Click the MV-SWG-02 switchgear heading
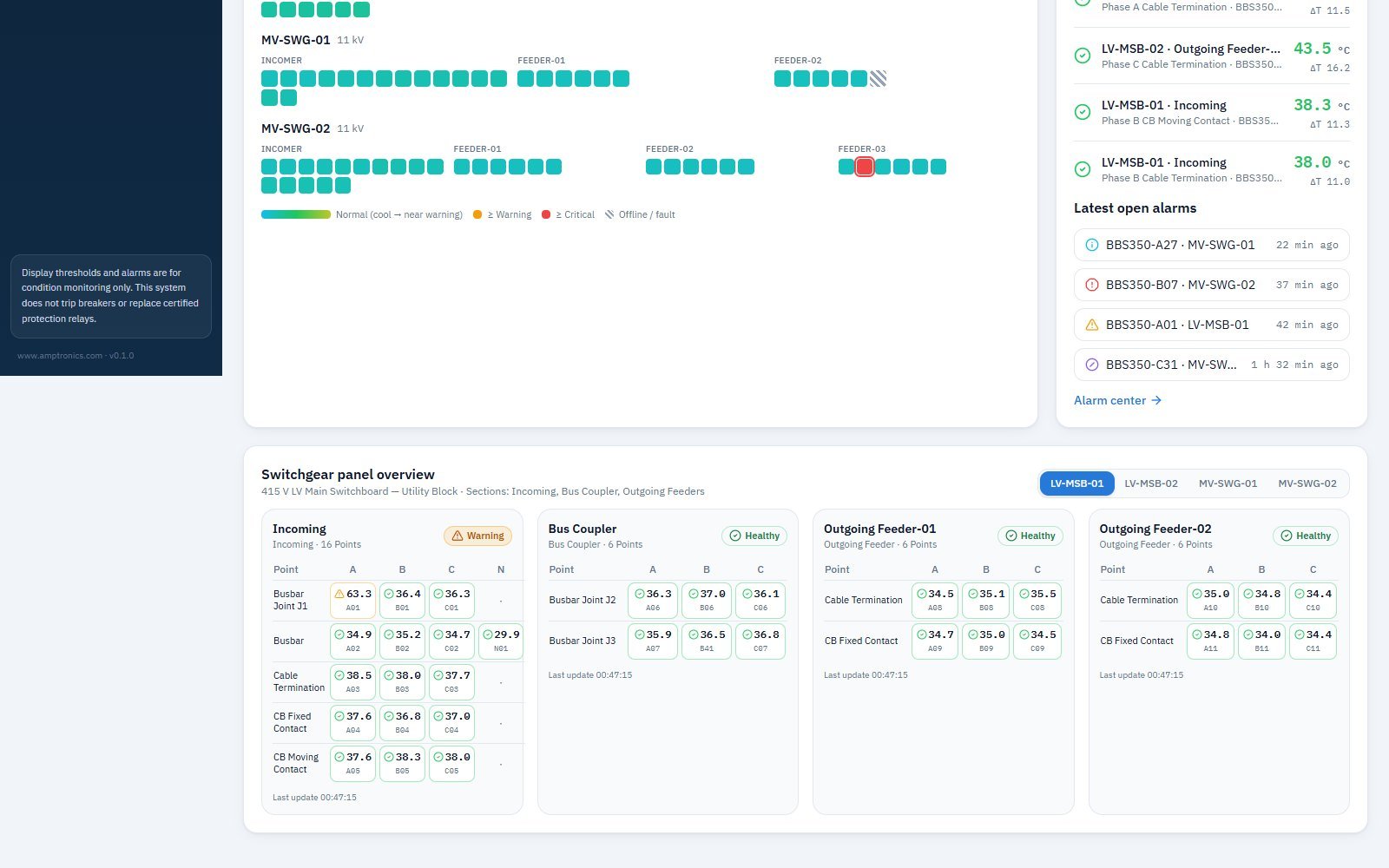1389x868 pixels. point(296,128)
